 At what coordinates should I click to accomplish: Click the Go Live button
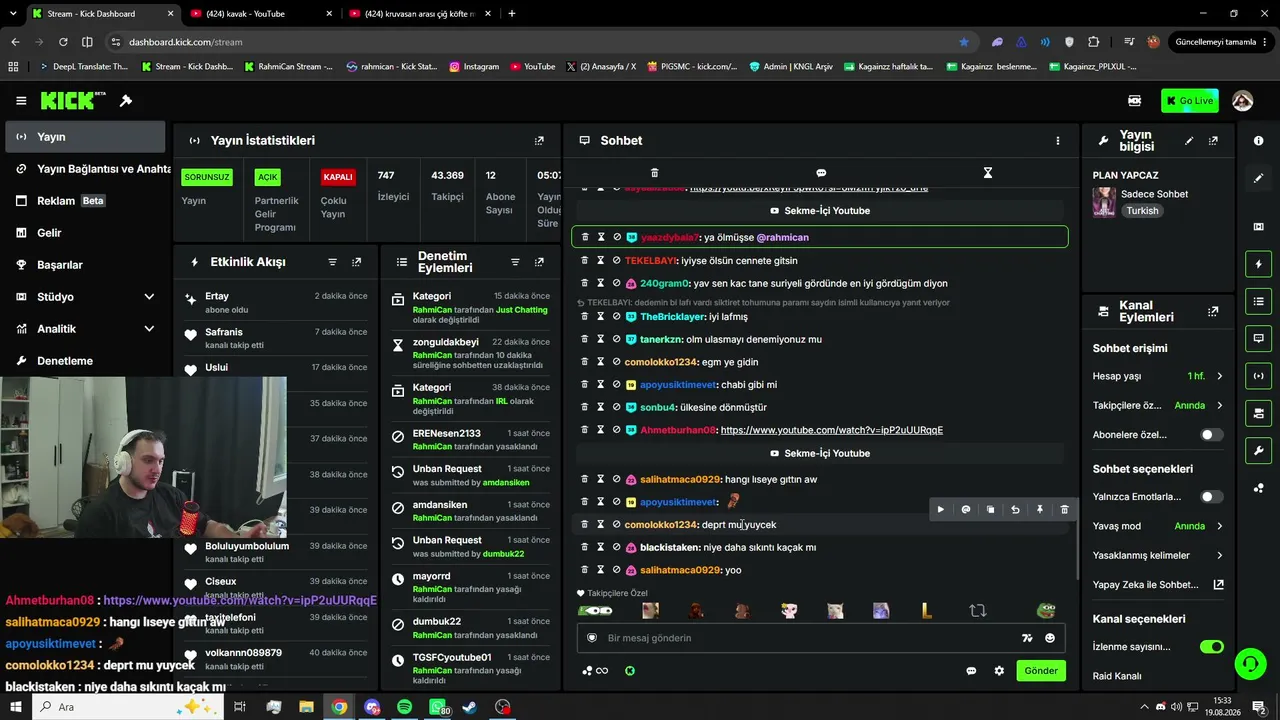pos(1190,101)
